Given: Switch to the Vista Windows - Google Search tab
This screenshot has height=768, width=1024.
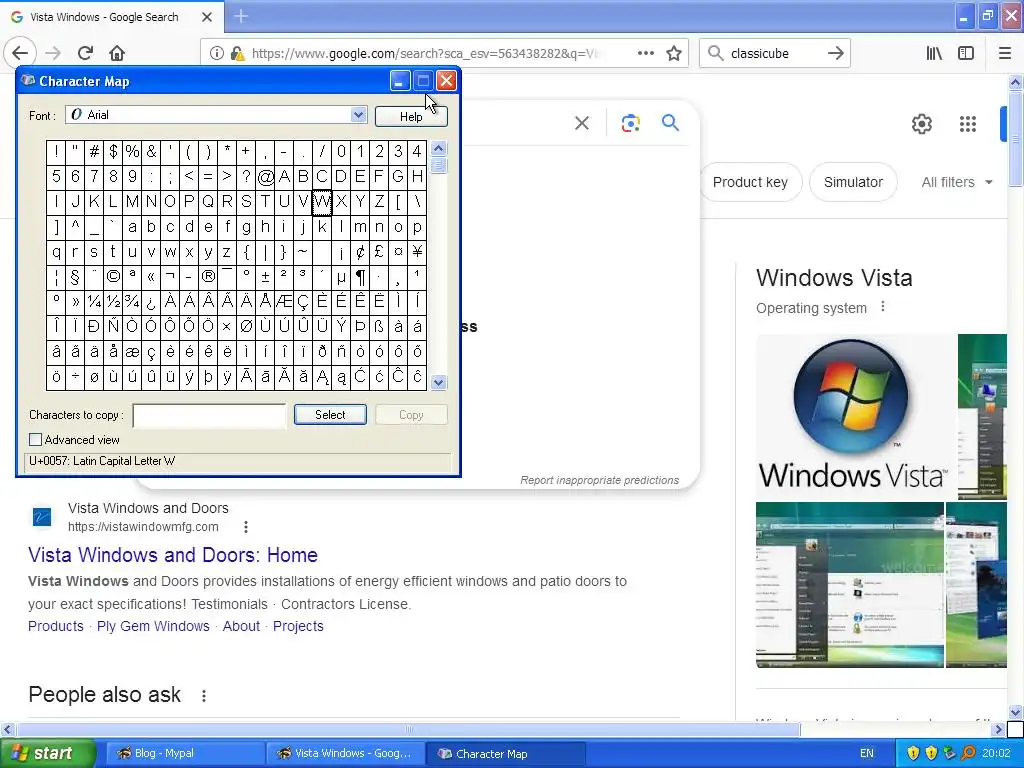Looking at the screenshot, I should coord(104,17).
